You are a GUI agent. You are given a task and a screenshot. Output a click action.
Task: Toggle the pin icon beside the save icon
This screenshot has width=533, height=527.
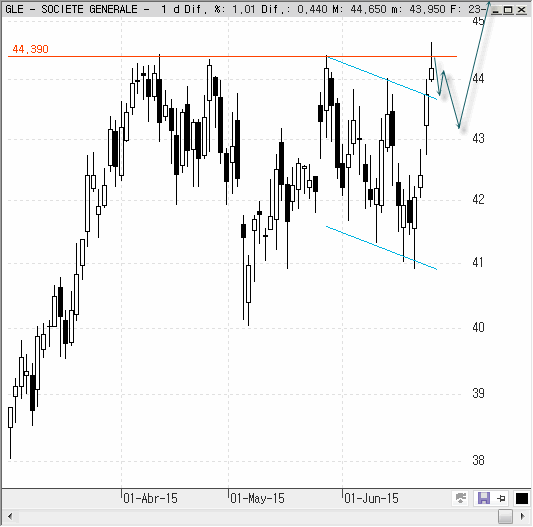pos(501,499)
